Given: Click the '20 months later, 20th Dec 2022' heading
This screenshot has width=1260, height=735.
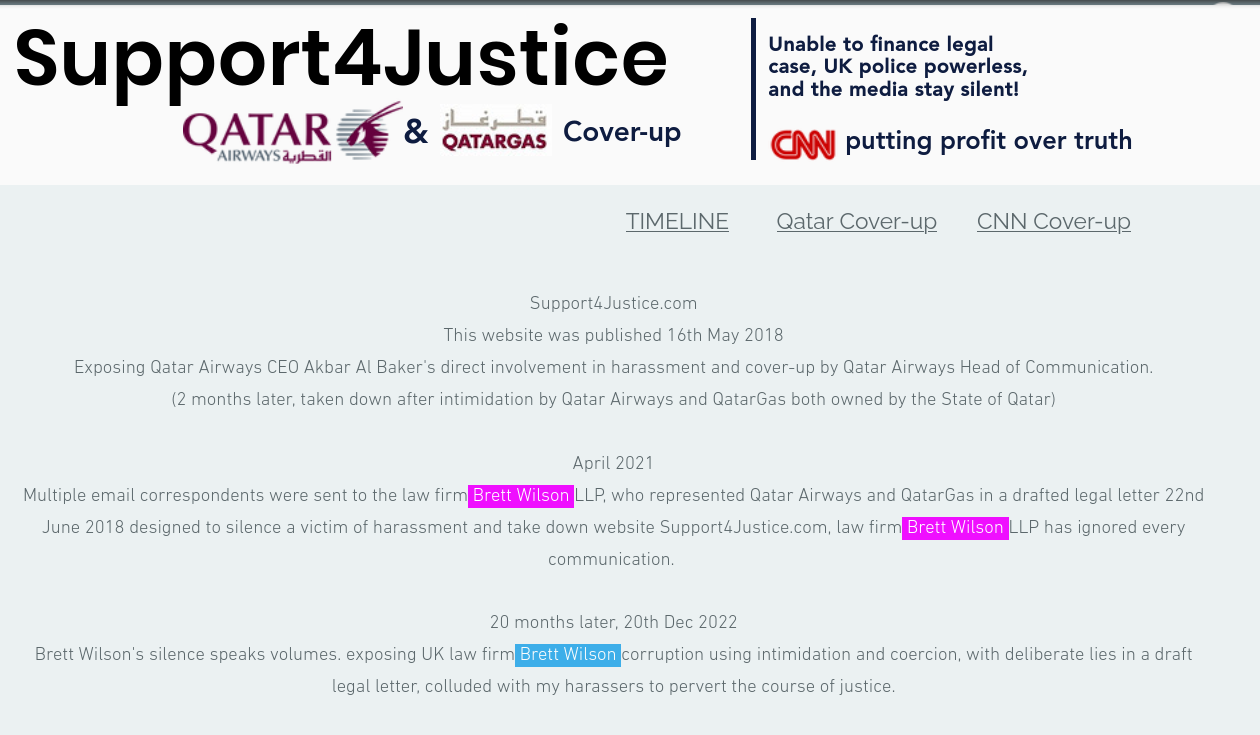Looking at the screenshot, I should click(x=613, y=623).
